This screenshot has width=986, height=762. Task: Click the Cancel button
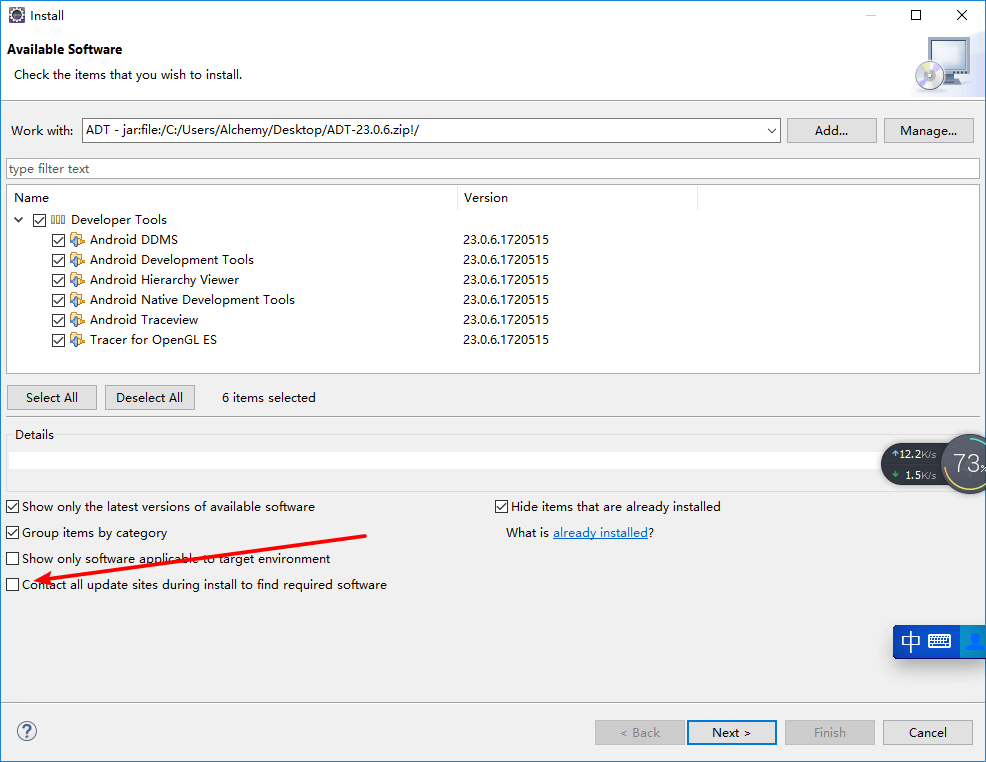click(x=928, y=732)
